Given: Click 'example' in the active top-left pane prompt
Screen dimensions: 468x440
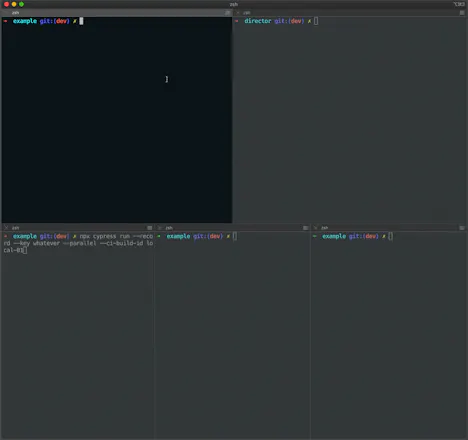Looking at the screenshot, I should pyautogui.click(x=25, y=21).
